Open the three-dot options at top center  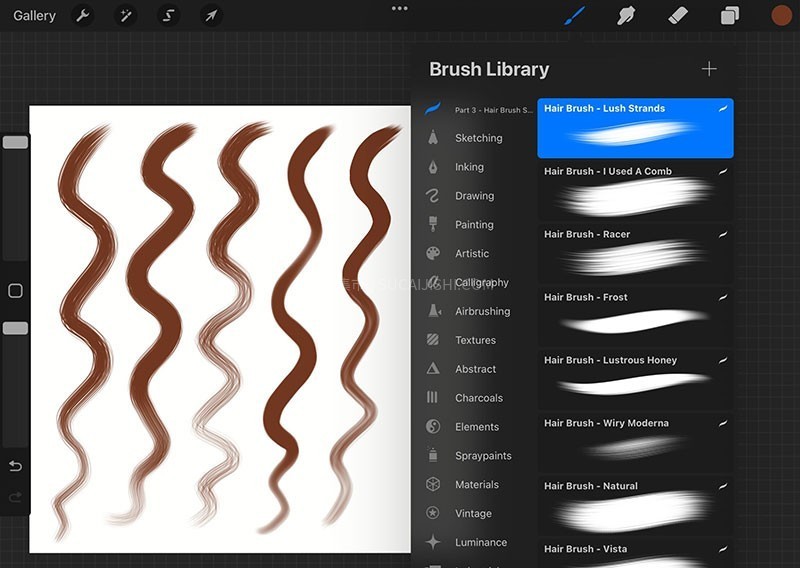pos(399,8)
